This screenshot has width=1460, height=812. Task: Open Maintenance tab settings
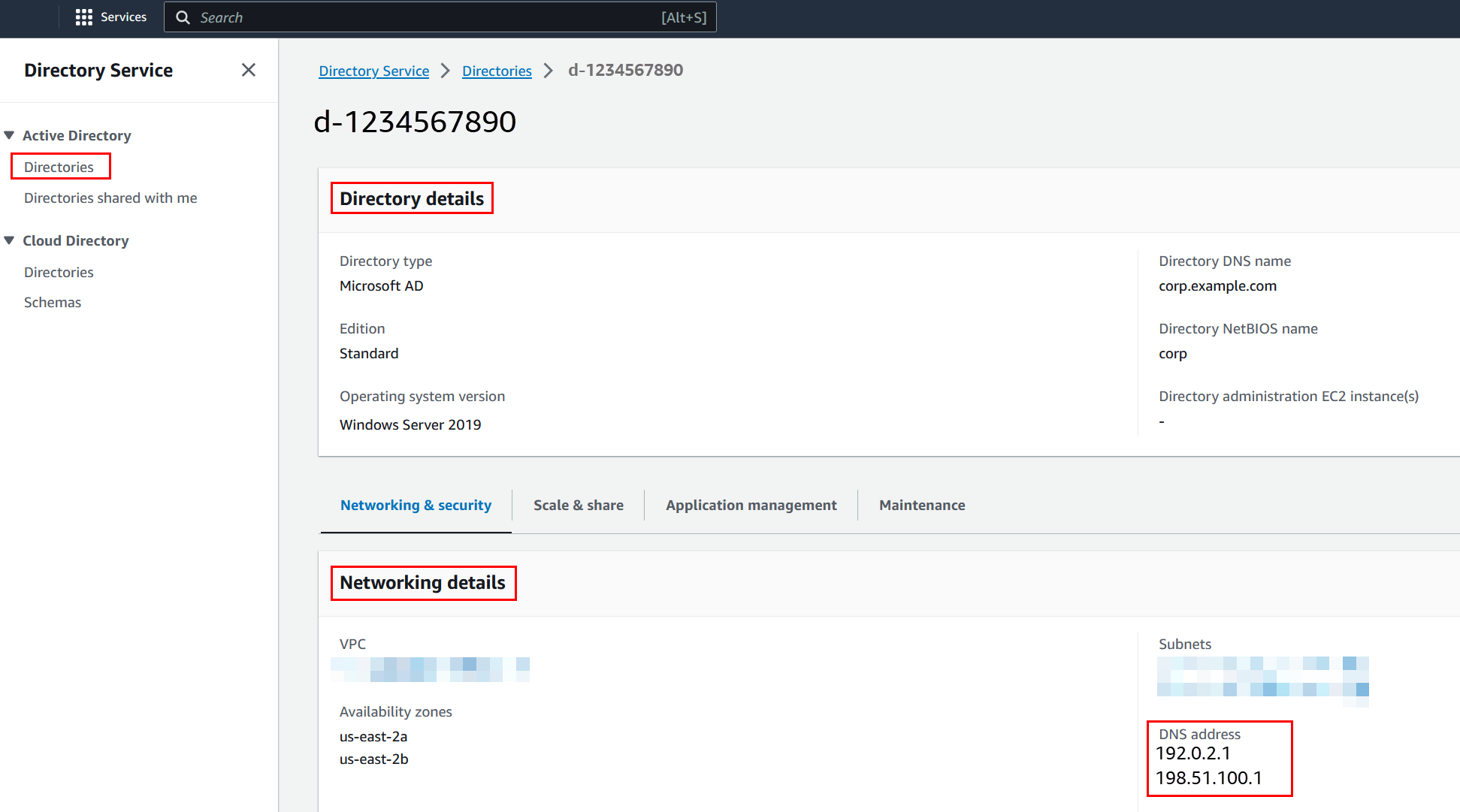click(x=921, y=505)
